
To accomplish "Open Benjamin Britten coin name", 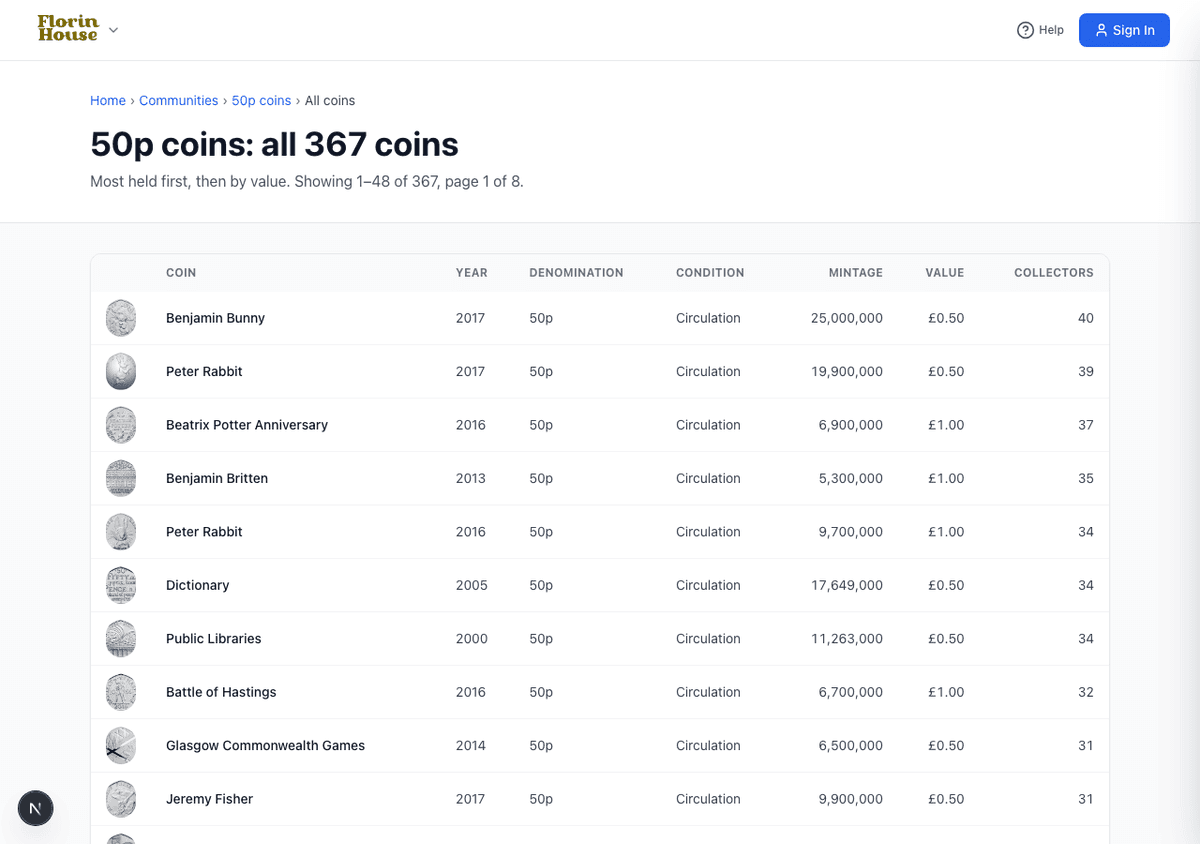I will coord(217,478).
